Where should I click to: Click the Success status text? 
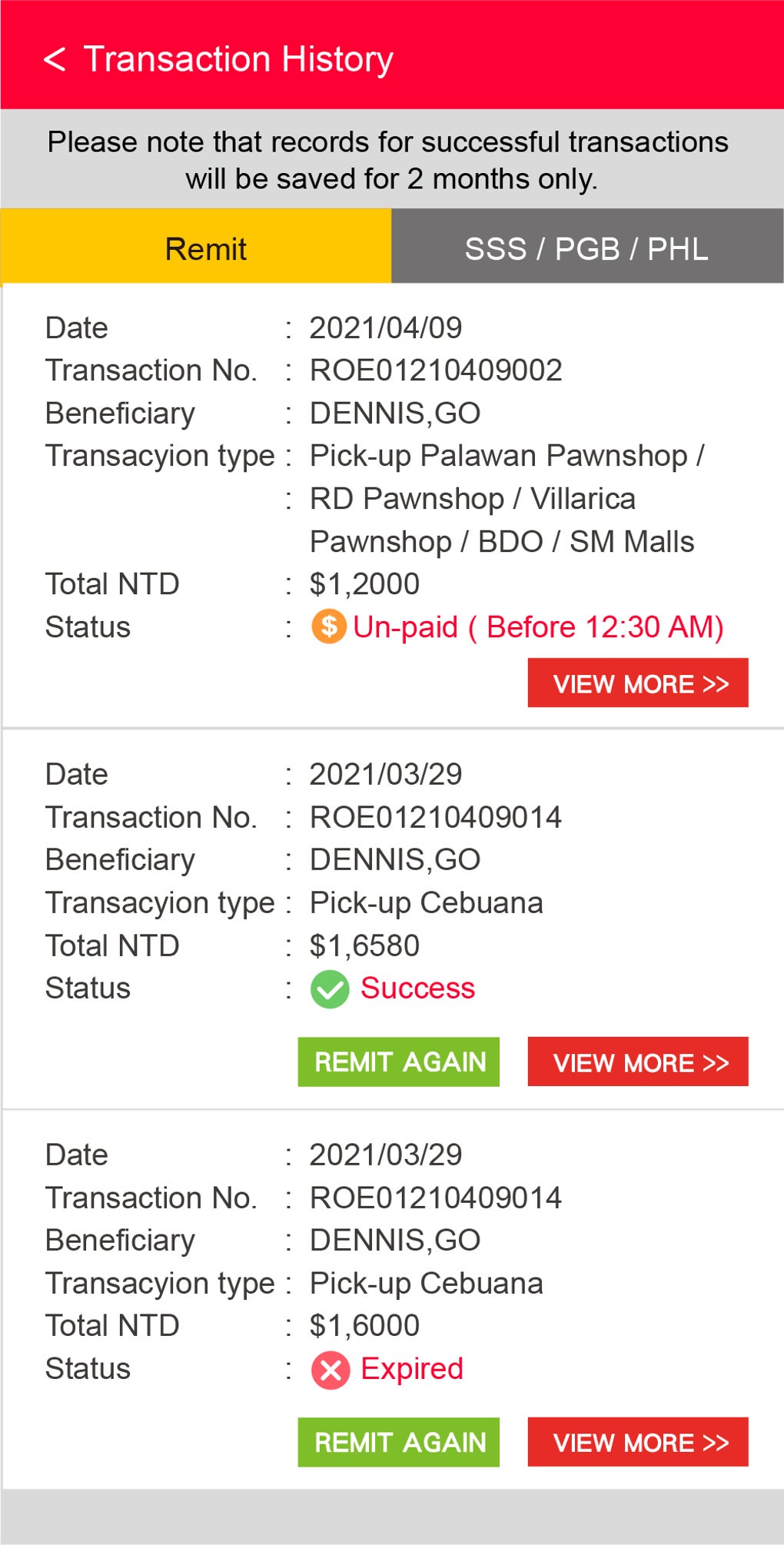point(417,988)
